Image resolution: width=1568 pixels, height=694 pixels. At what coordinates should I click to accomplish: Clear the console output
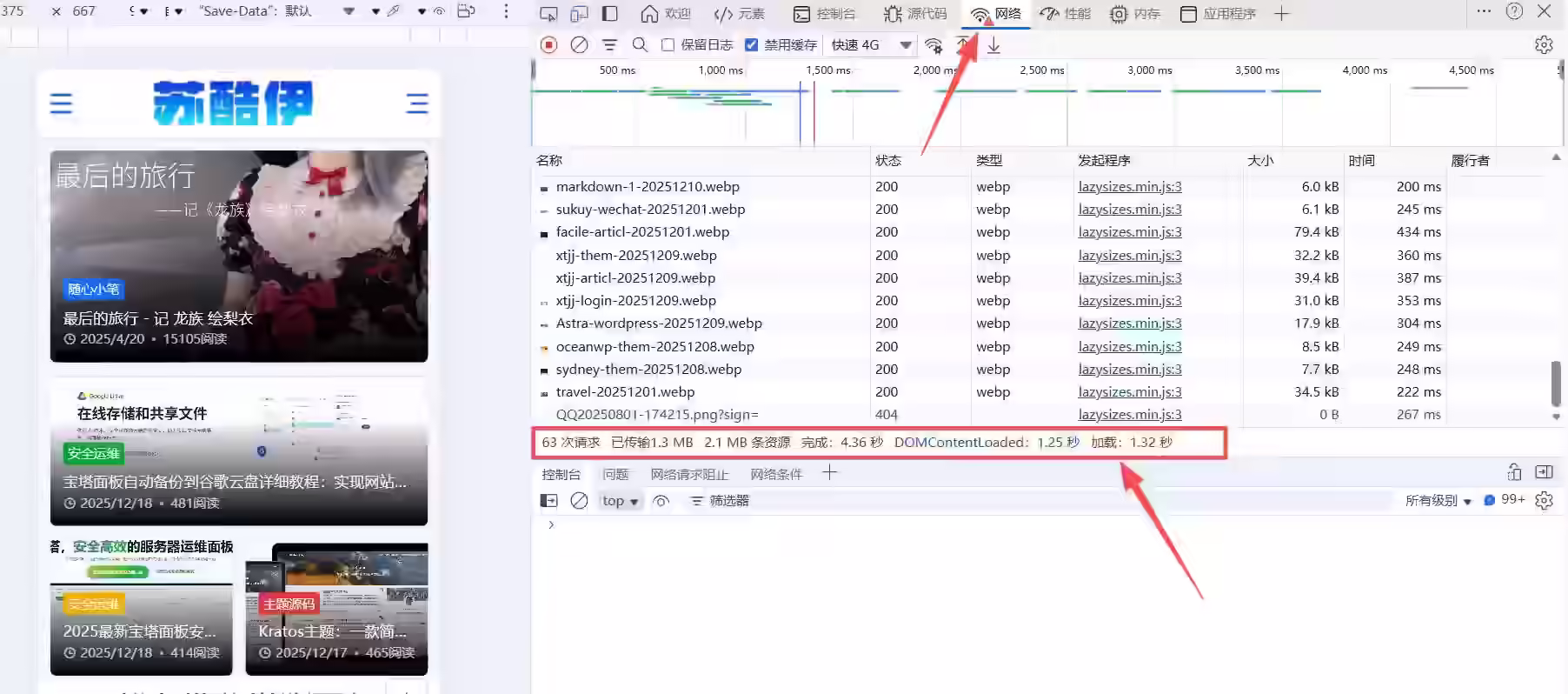tap(579, 501)
